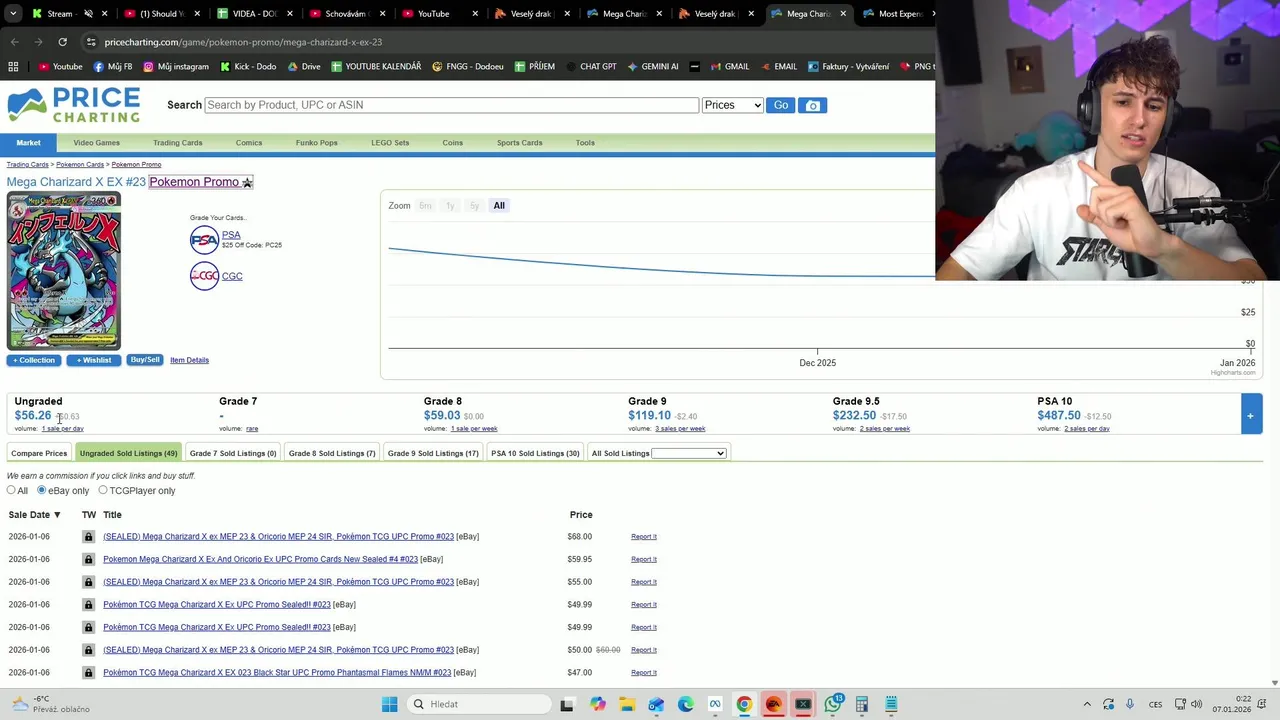Screen dimensions: 1280x720
Task: Open the GEMINI AI bookmark
Action: pos(652,66)
